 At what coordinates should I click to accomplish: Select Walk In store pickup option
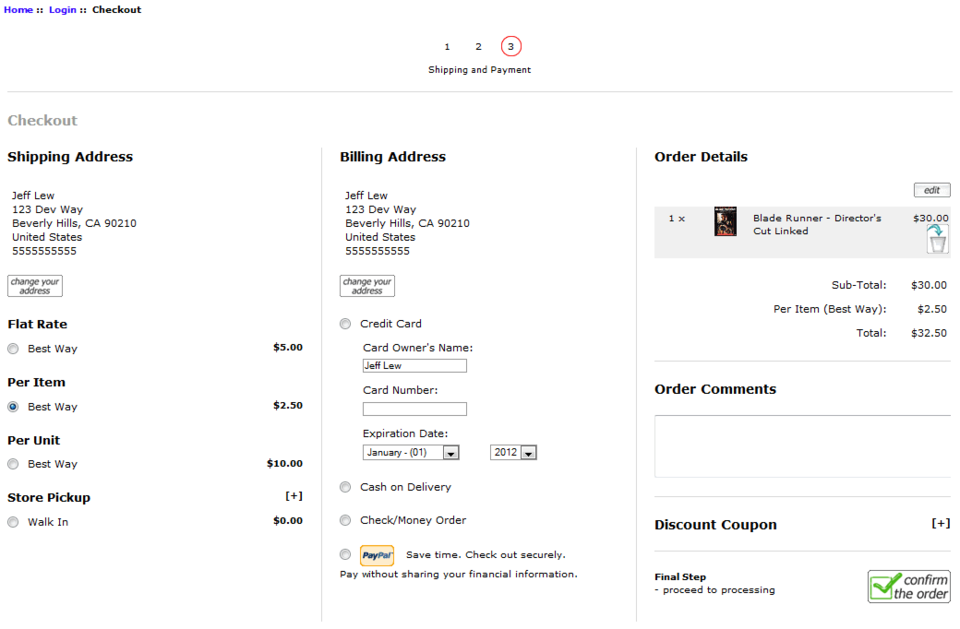click(x=12, y=521)
